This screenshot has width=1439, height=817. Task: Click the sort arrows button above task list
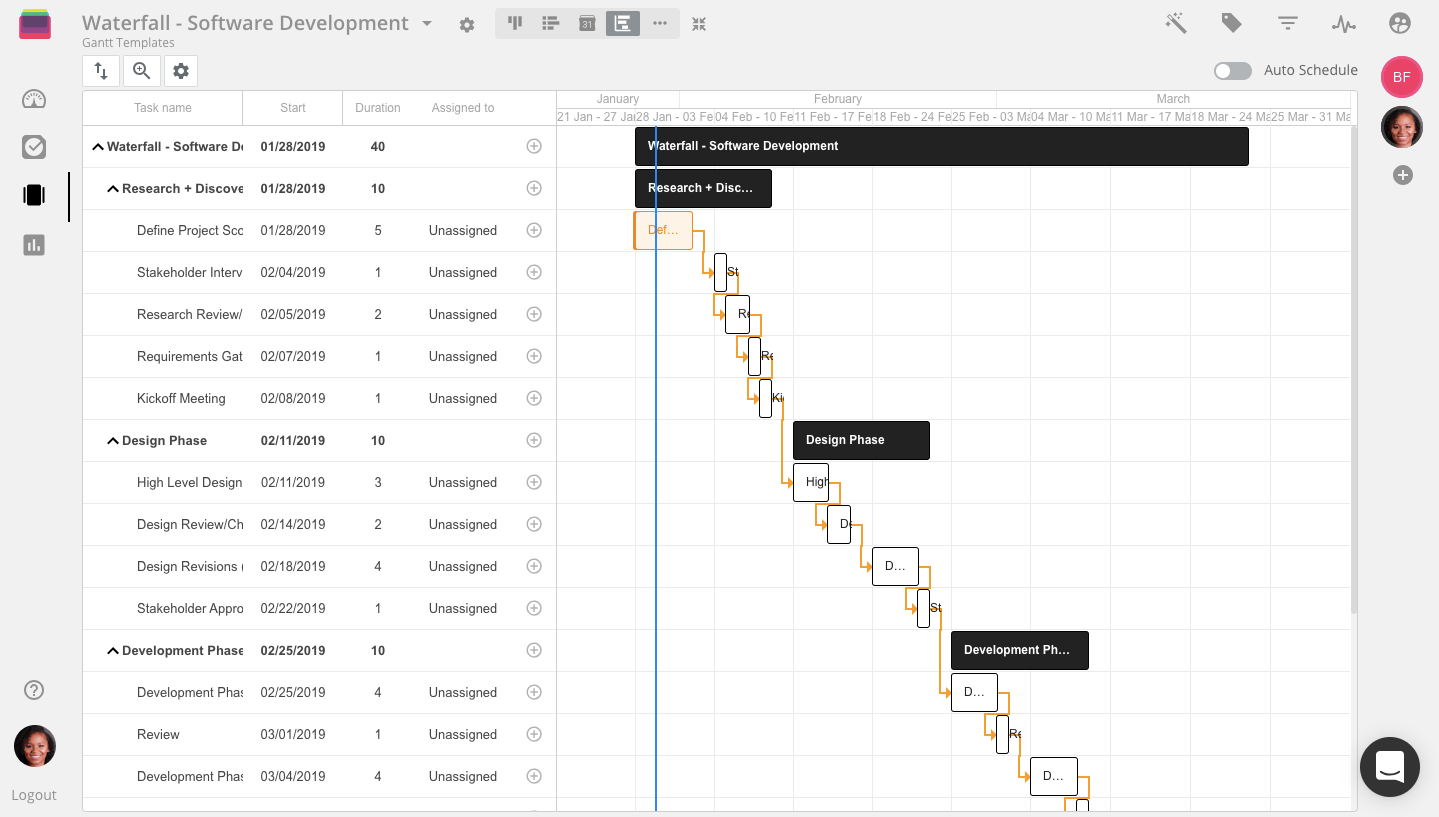(x=101, y=71)
